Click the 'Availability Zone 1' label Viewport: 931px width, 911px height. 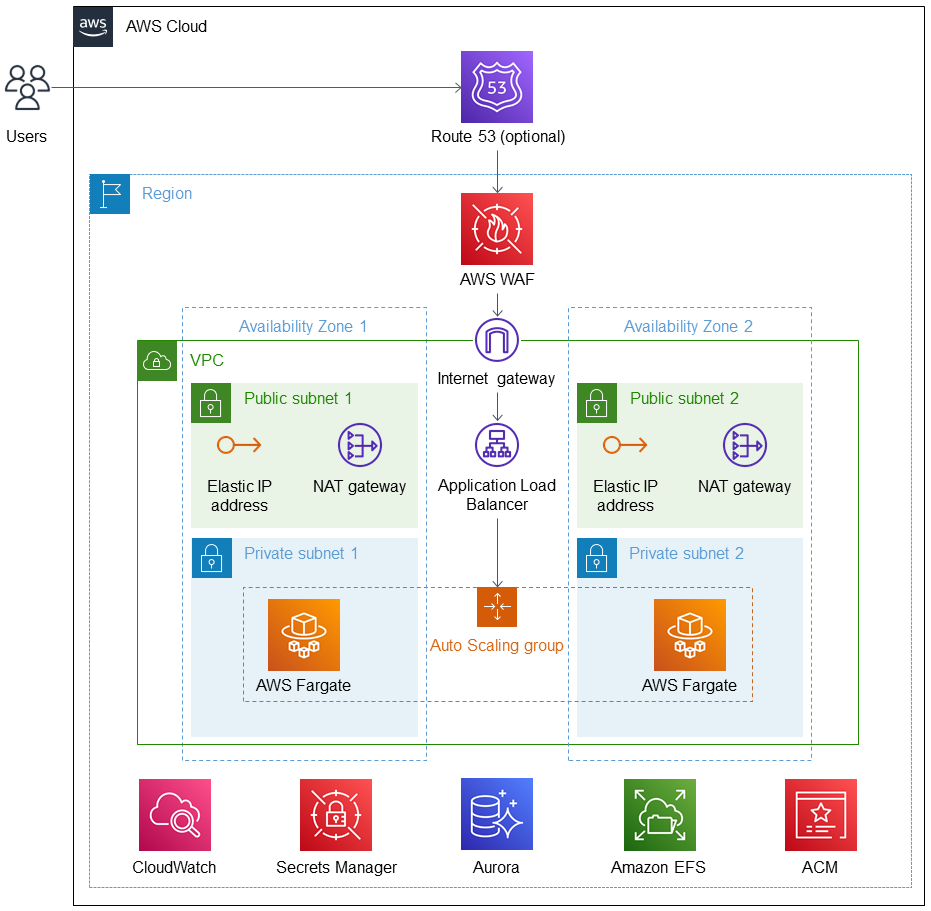(x=303, y=326)
